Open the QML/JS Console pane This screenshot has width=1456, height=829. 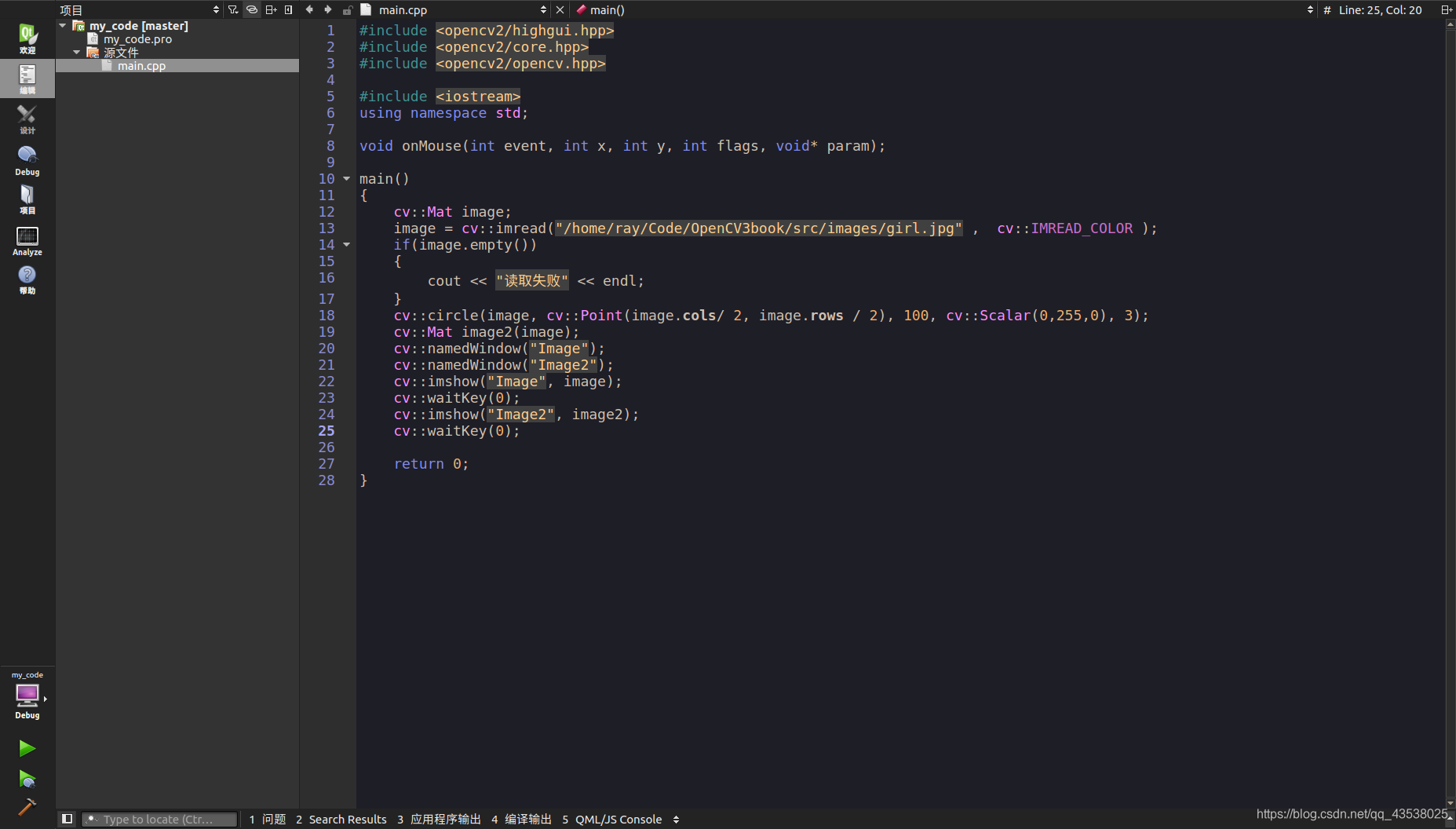[612, 819]
